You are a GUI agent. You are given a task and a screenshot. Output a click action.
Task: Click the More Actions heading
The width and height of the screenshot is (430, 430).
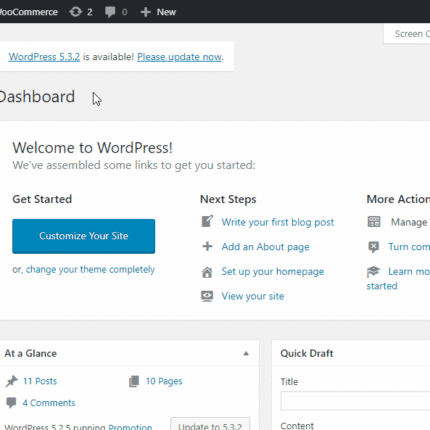398,199
